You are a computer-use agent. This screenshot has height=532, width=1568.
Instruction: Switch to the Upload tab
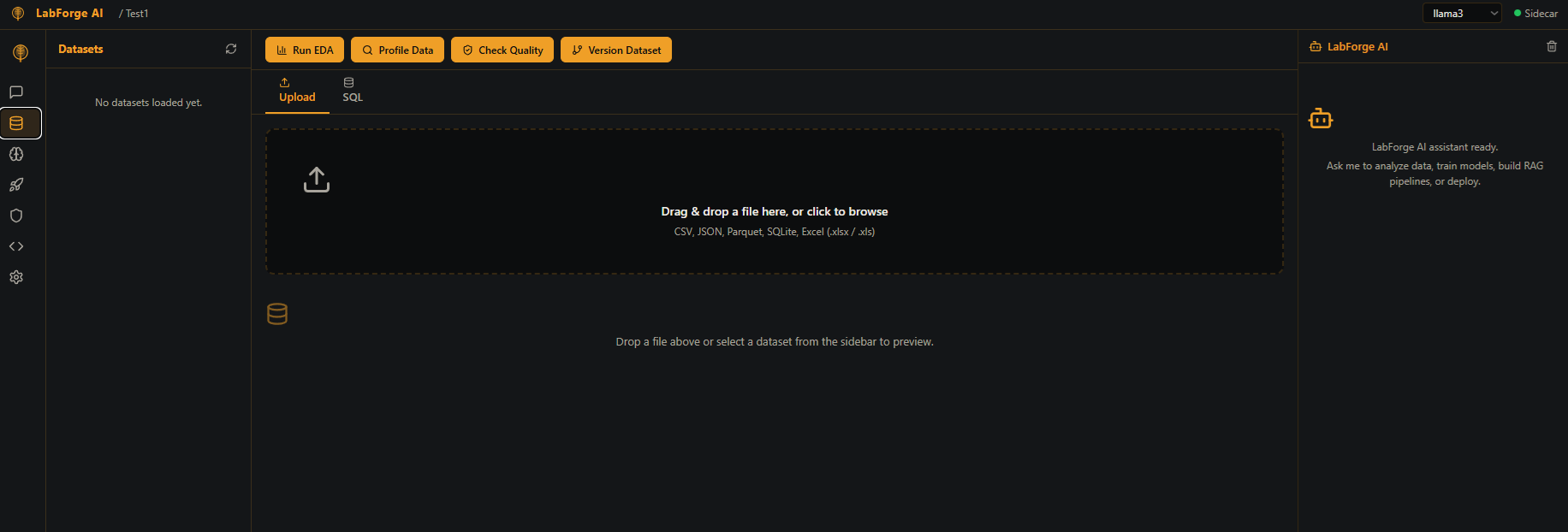click(297, 91)
